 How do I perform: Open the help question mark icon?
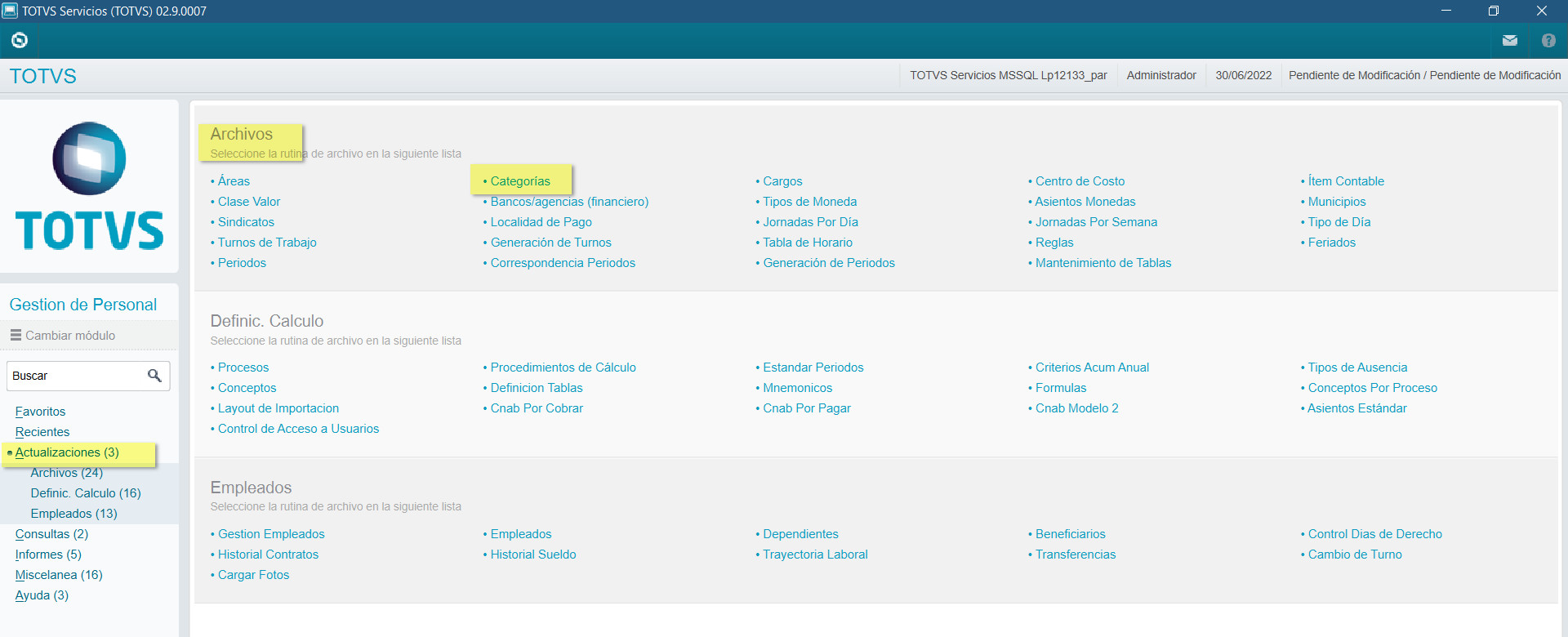point(1548,40)
